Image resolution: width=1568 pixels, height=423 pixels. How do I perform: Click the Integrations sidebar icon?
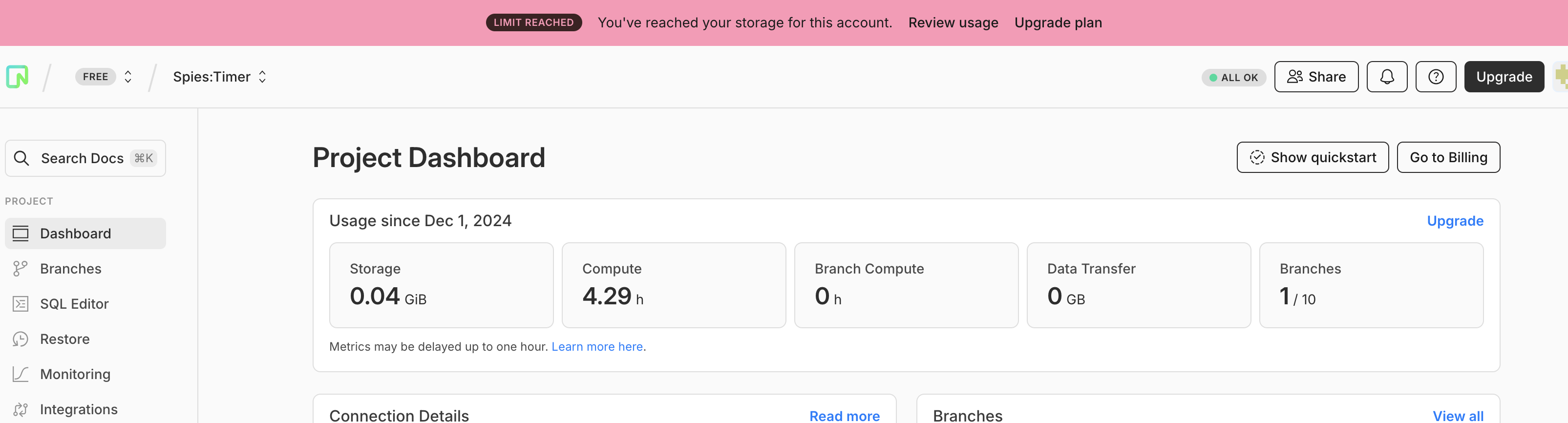[20, 409]
